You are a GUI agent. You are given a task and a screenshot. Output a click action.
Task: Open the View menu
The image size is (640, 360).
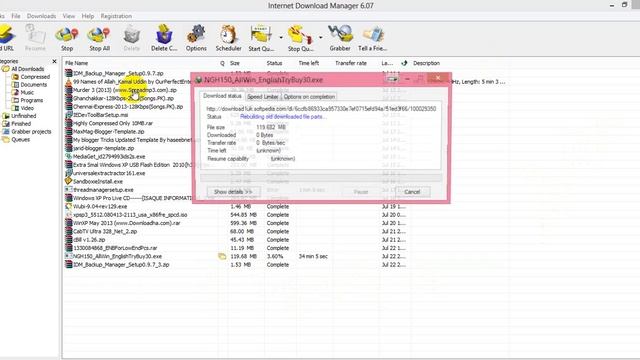[69, 16]
